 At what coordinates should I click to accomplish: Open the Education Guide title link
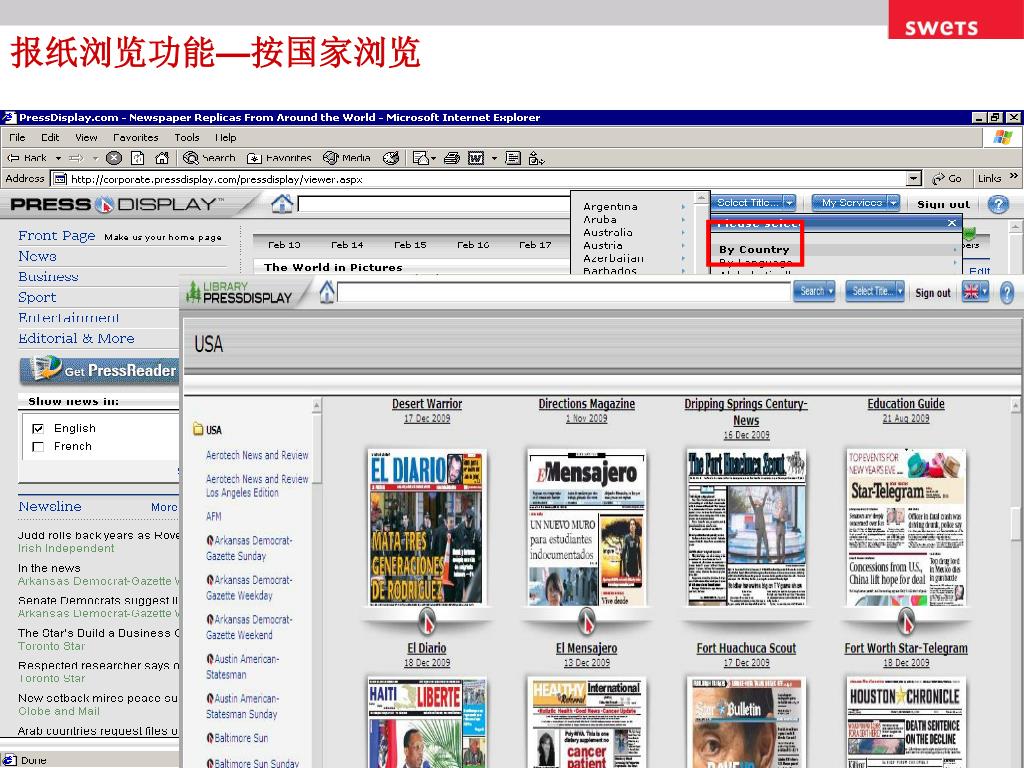[906, 404]
